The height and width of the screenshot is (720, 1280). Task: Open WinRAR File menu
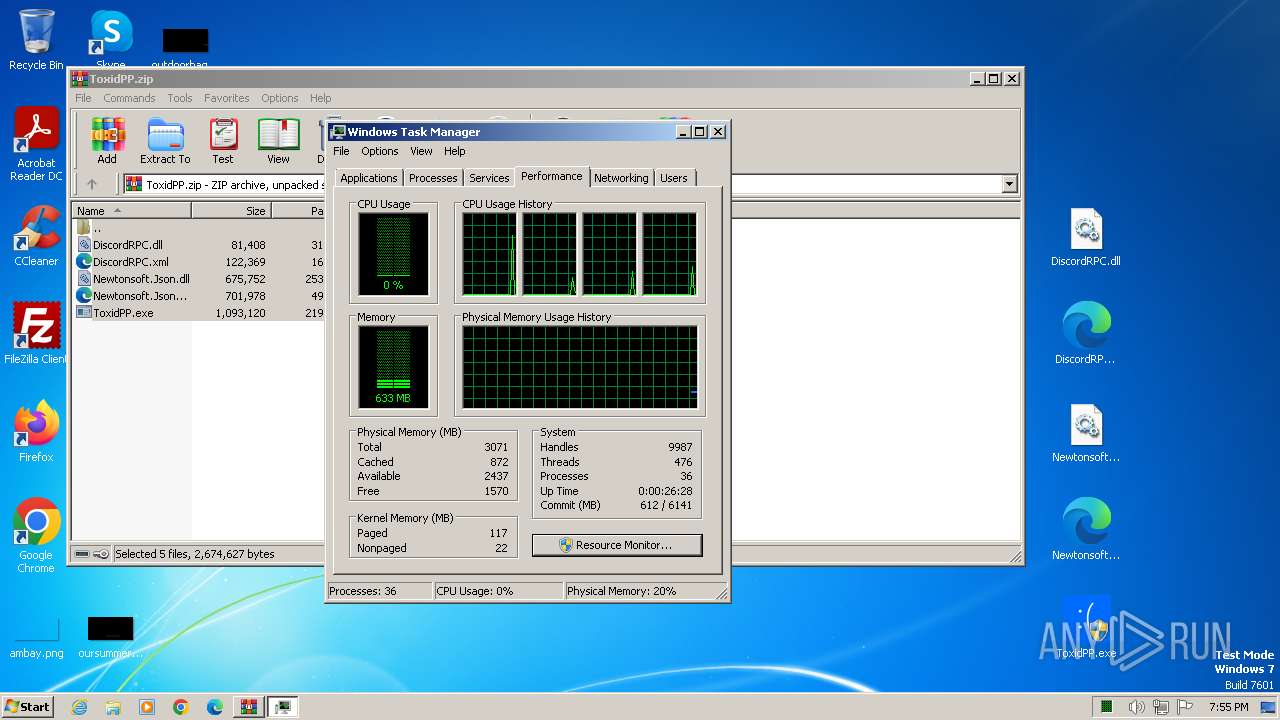point(83,98)
